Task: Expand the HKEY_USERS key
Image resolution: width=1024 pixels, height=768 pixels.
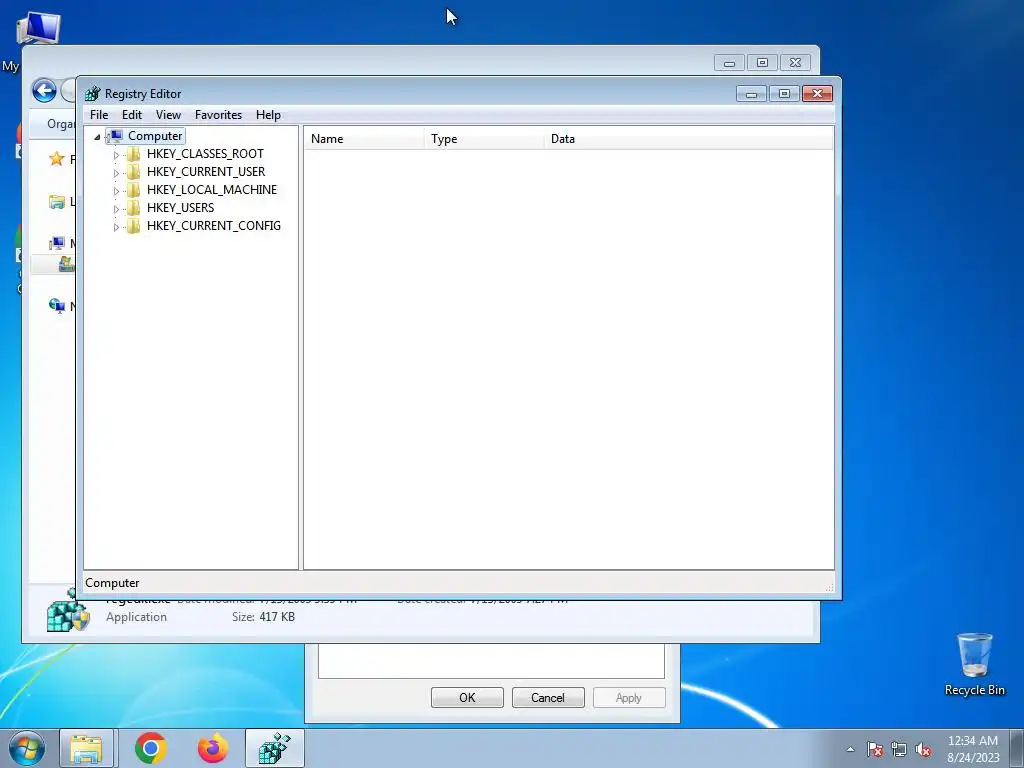Action: (116, 209)
